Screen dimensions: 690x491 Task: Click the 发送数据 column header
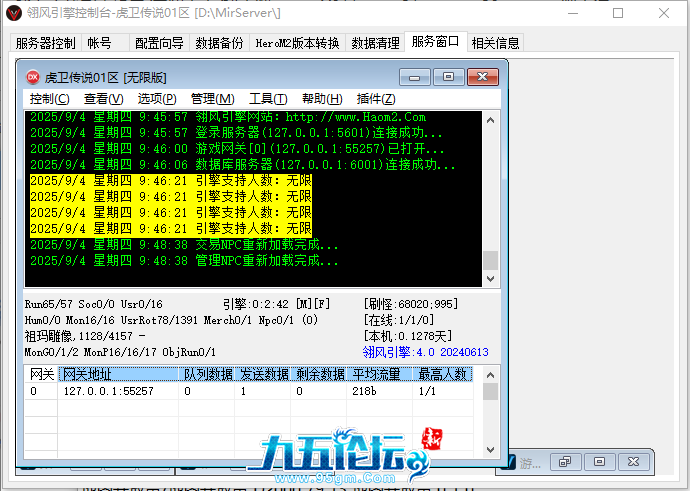(x=263, y=374)
